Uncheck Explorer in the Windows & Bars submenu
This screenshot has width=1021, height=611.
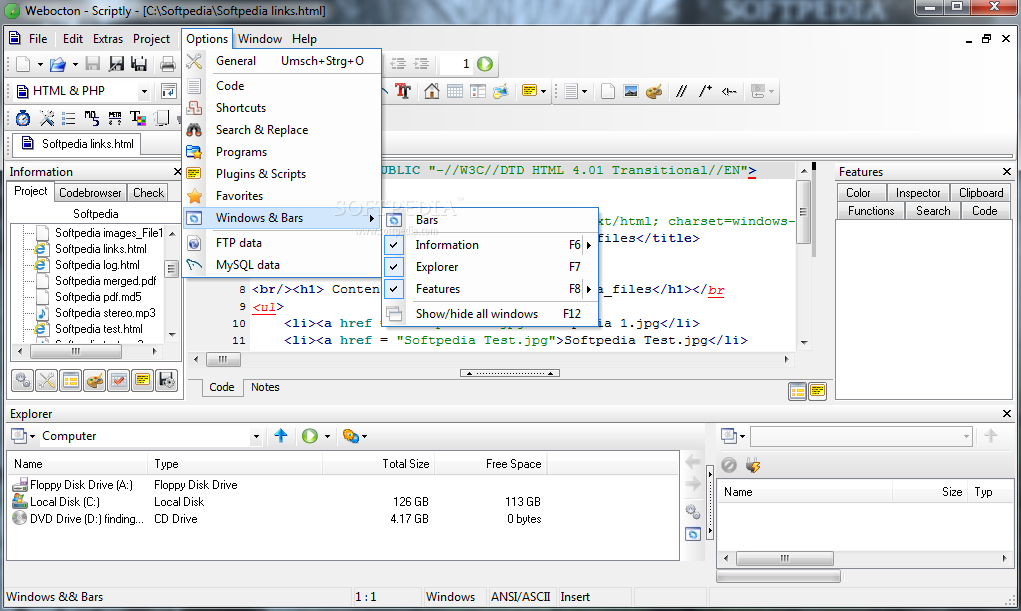(x=437, y=267)
